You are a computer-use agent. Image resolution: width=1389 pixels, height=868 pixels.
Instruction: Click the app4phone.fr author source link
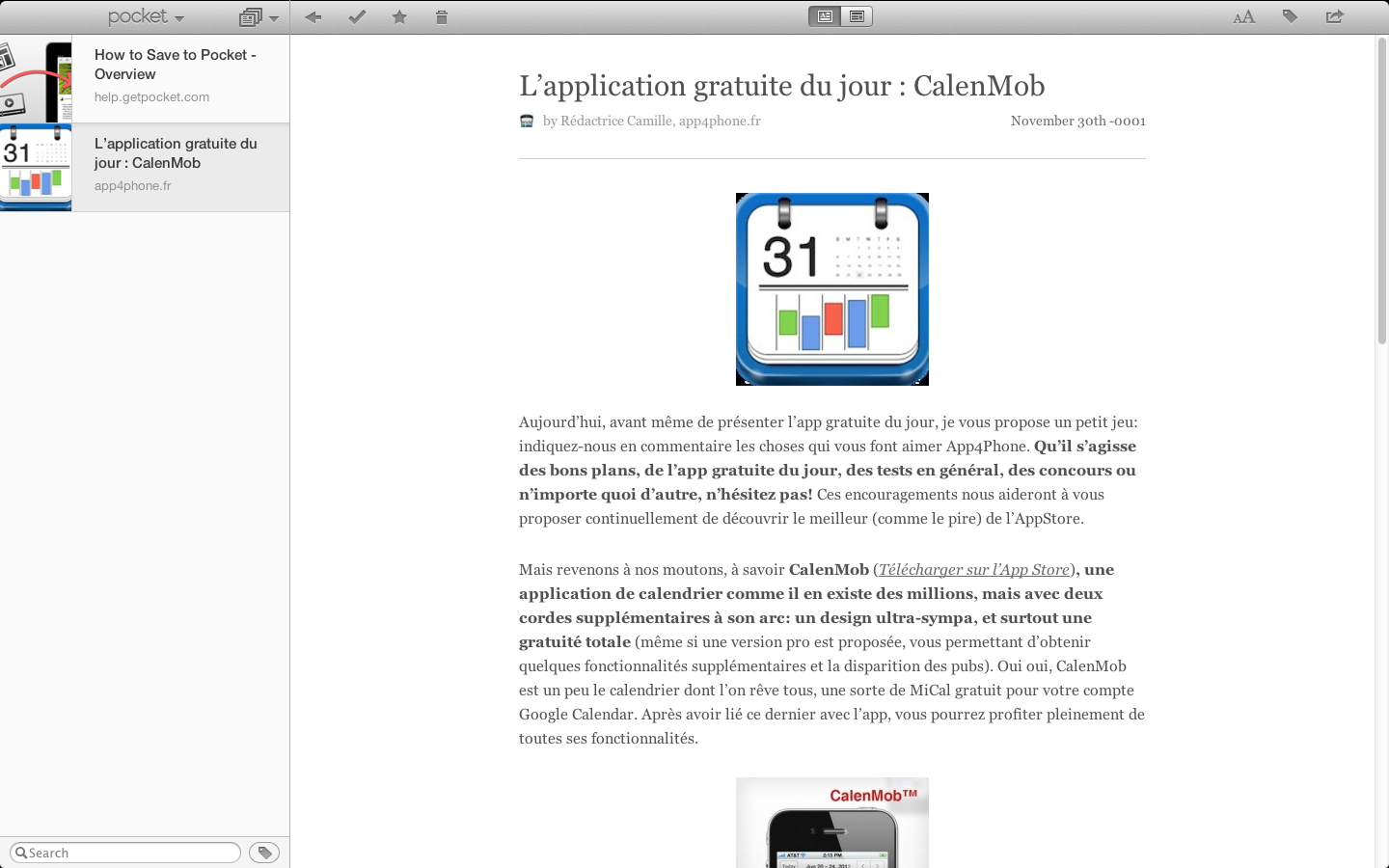(720, 122)
